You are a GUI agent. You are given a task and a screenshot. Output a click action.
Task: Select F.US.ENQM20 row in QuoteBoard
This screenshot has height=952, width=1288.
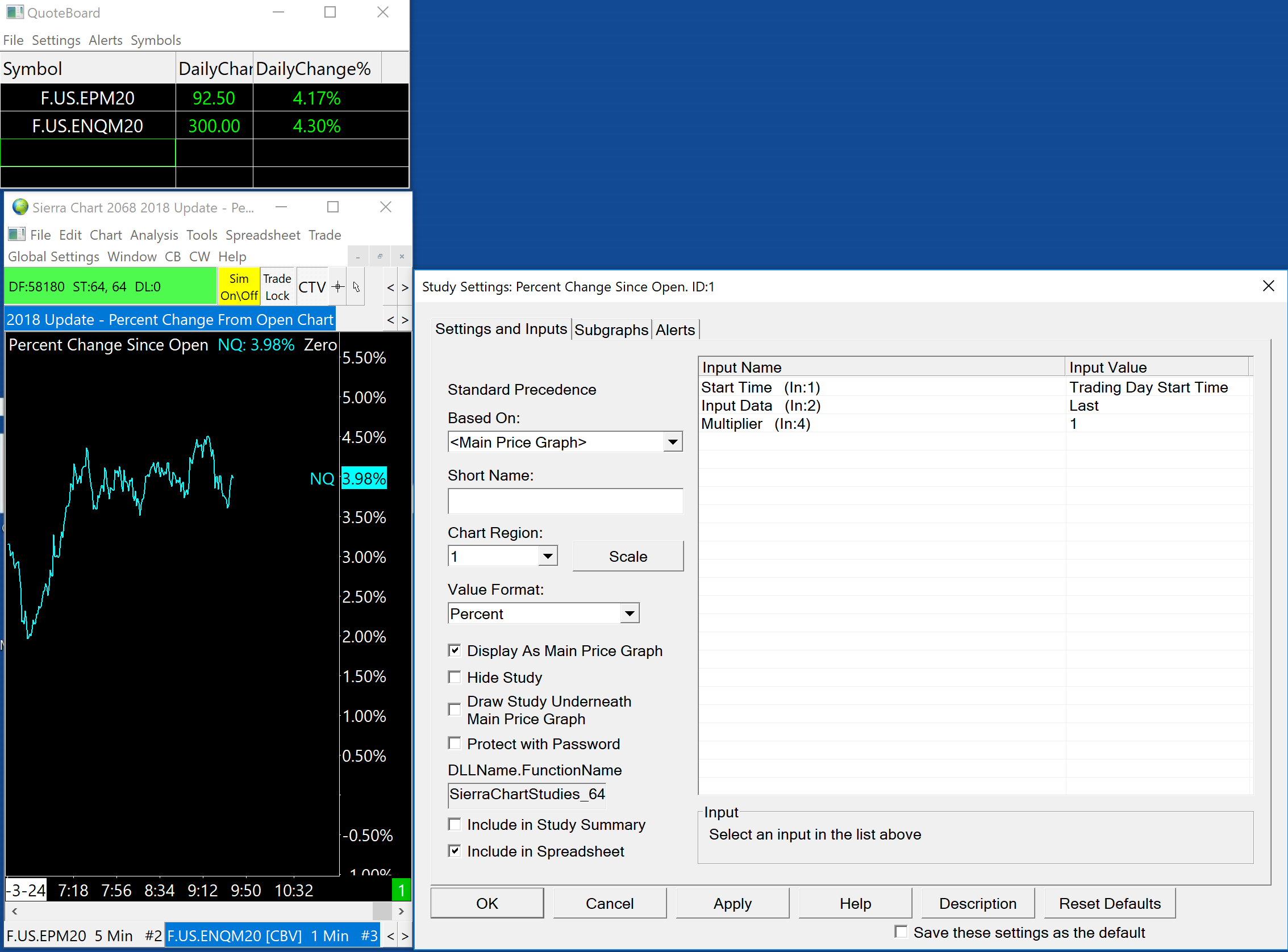click(205, 125)
